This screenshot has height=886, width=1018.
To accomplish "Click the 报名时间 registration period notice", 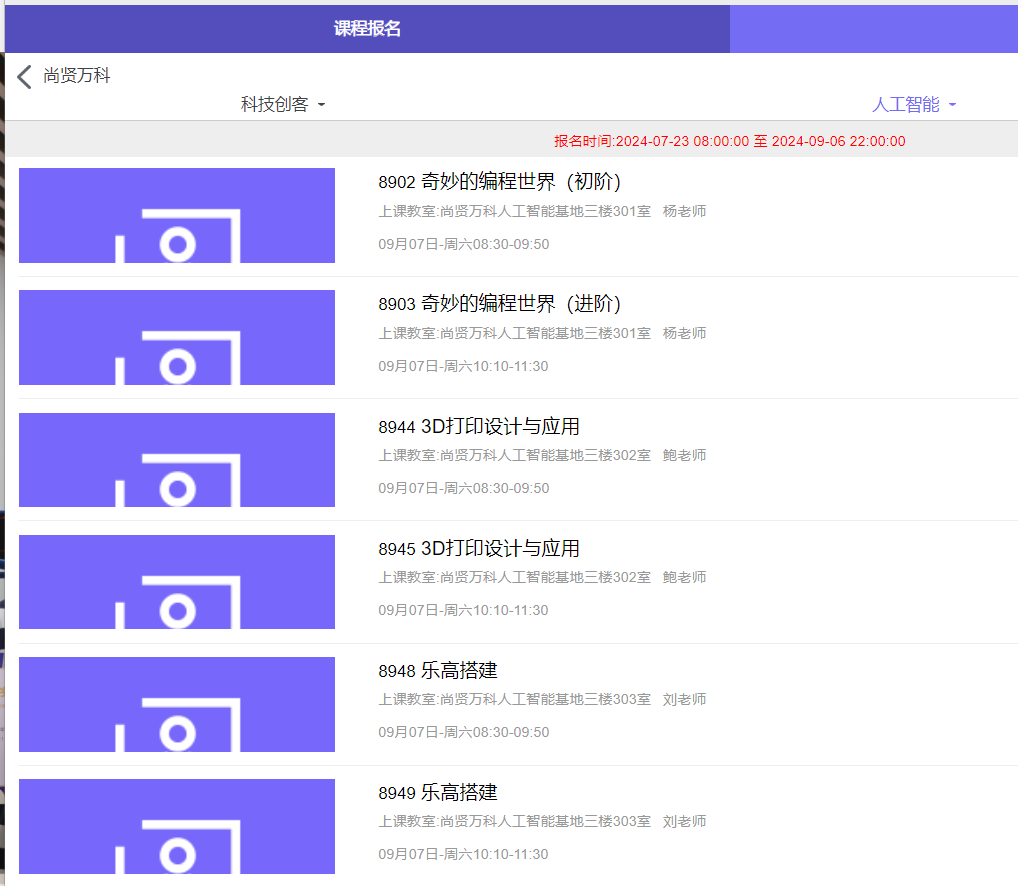I will (x=729, y=142).
